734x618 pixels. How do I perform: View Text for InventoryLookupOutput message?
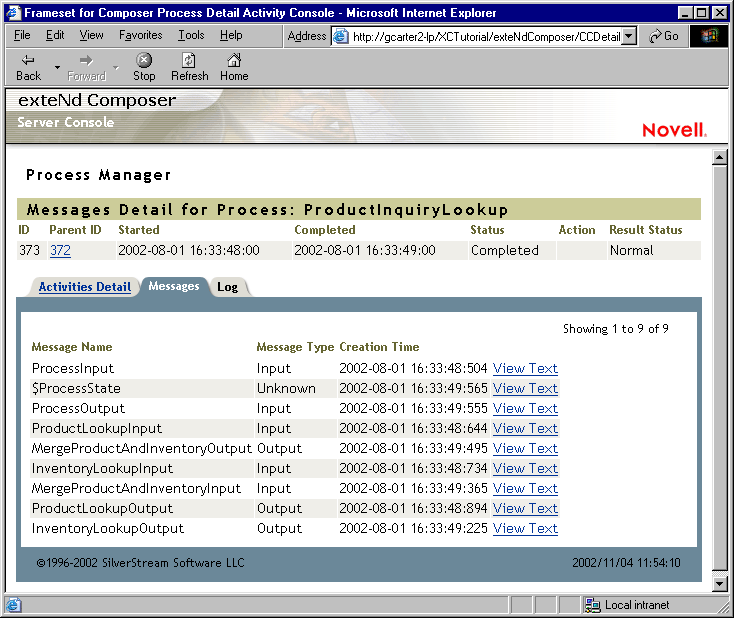[525, 528]
